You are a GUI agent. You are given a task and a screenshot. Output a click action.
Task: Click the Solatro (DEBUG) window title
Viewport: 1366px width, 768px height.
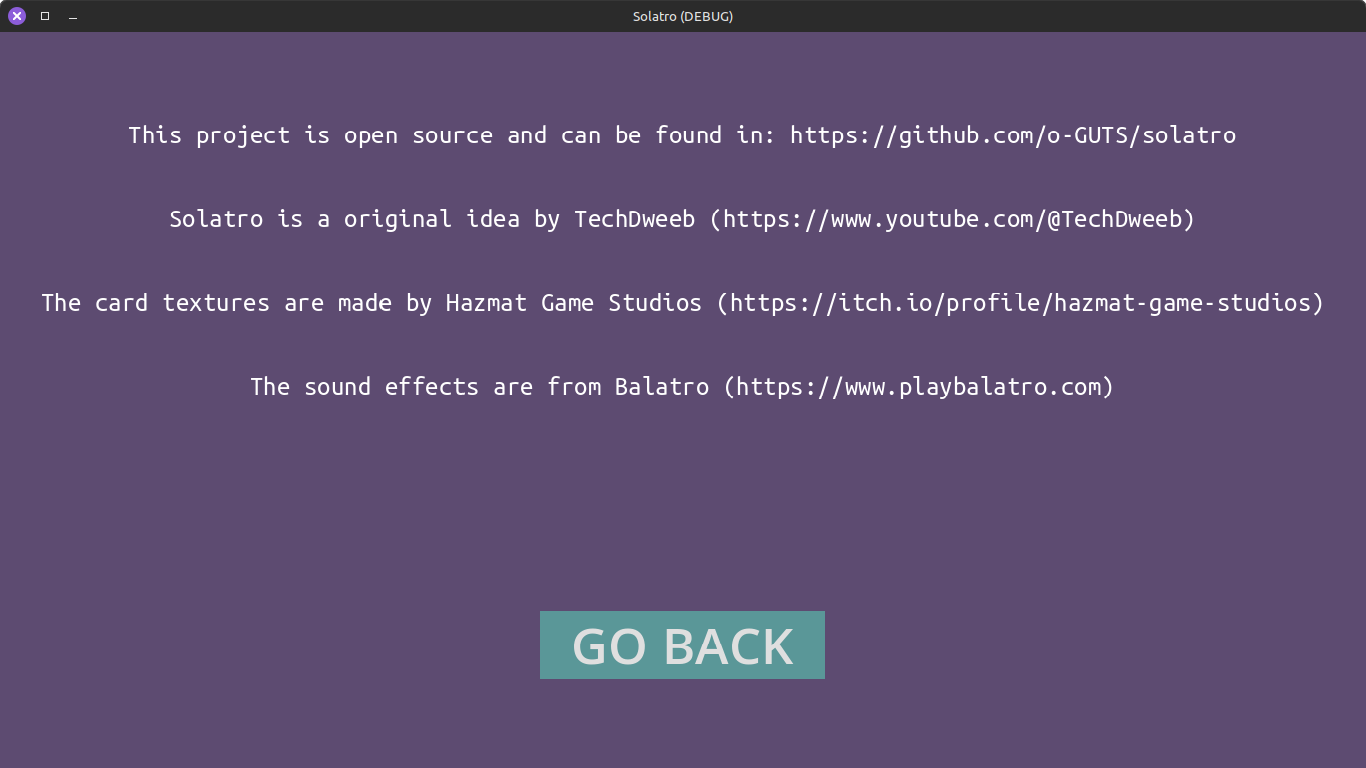pyautogui.click(x=683, y=16)
